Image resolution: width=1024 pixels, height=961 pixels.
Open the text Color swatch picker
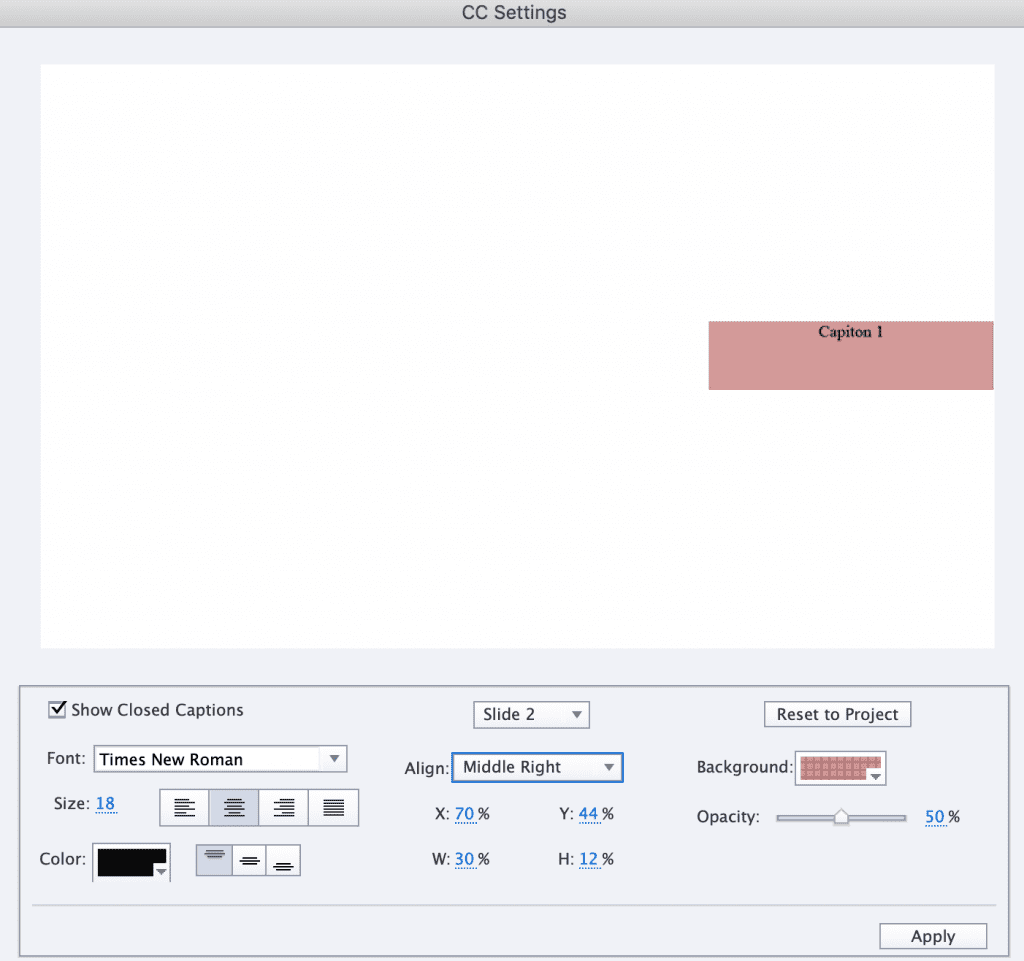click(x=131, y=862)
